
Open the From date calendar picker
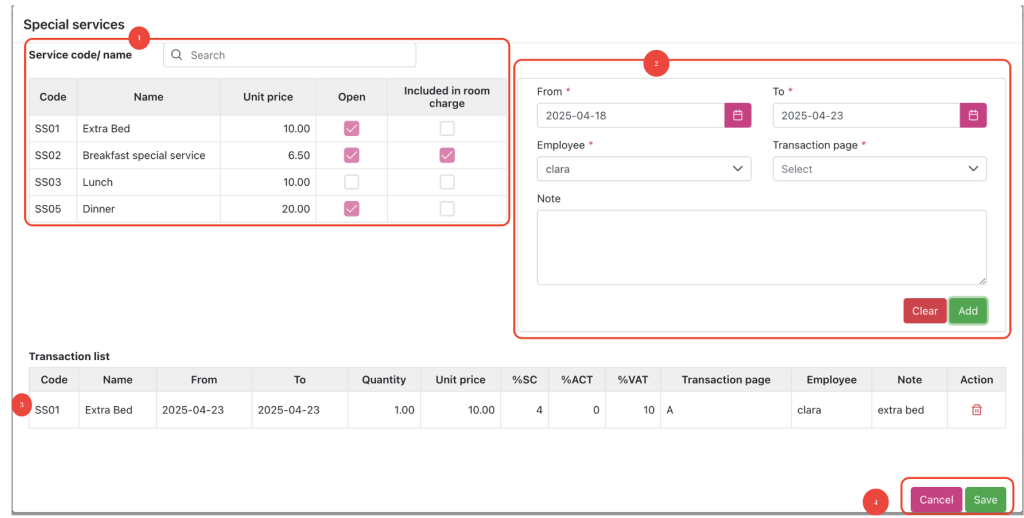(737, 115)
